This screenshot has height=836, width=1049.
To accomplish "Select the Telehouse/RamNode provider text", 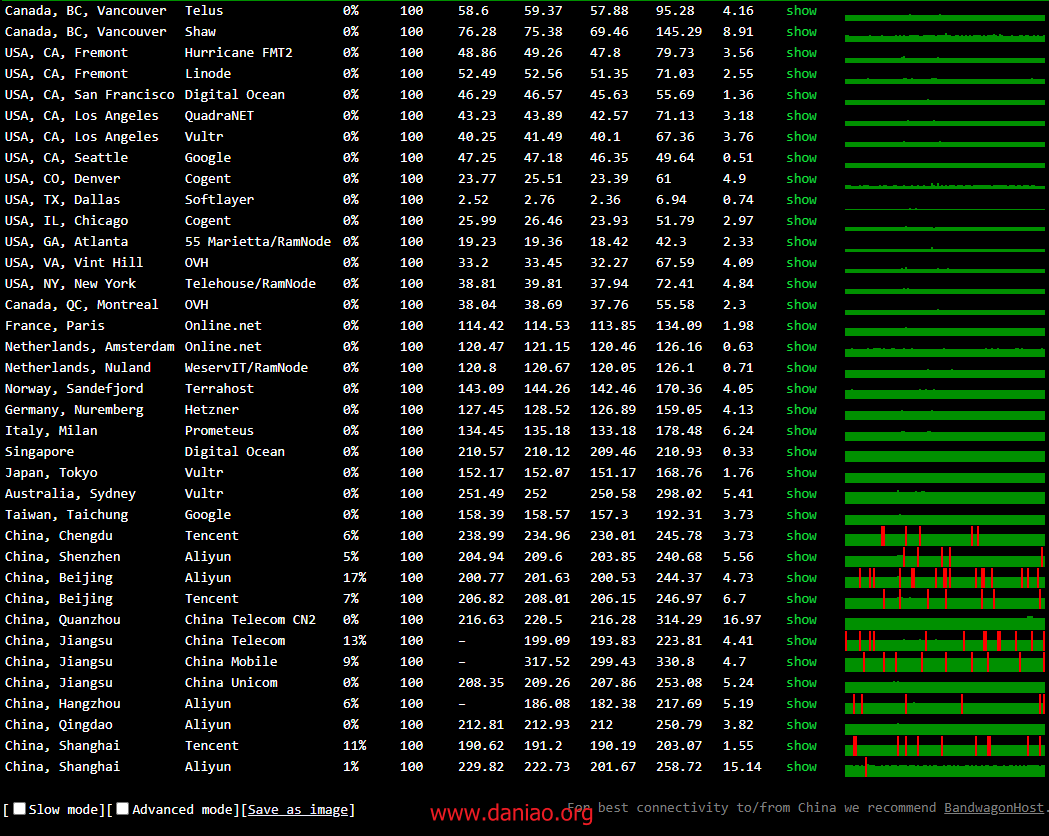I will click(x=250, y=284).
